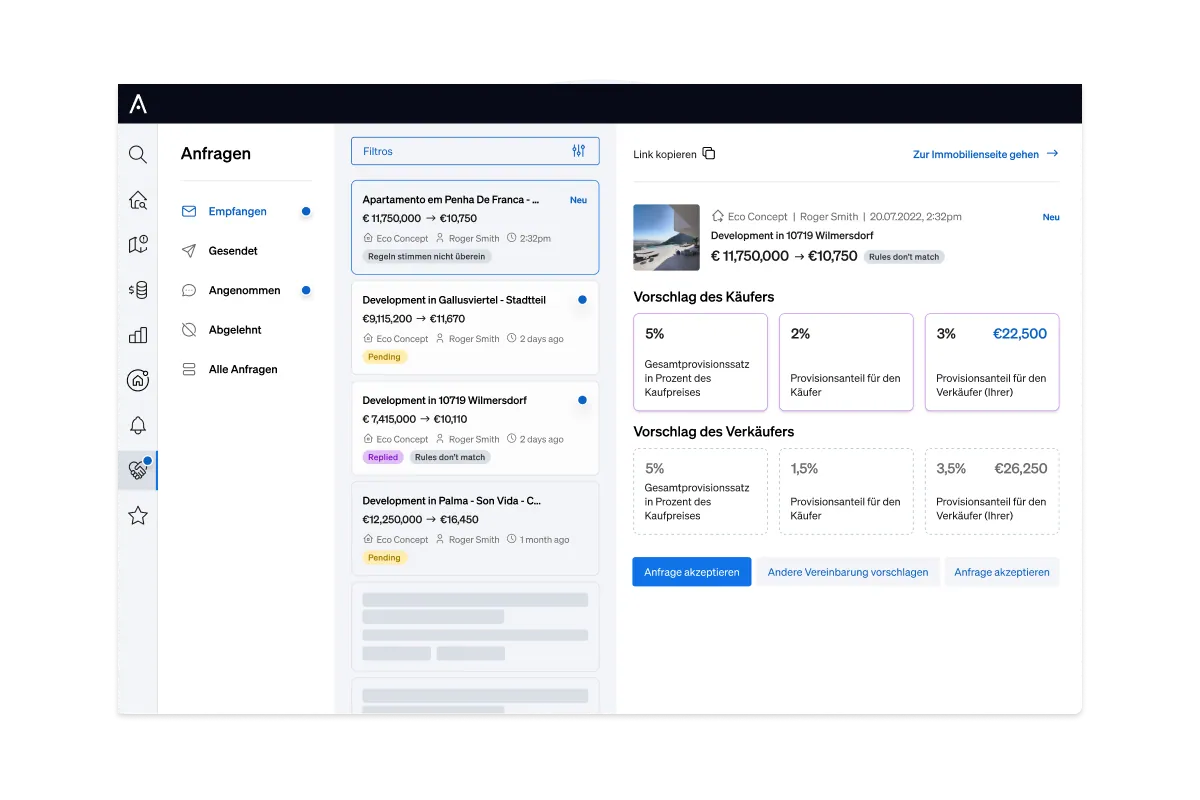The height and width of the screenshot is (800, 1200).
Task: Click the 20.07.2022, 2:32pm timestamp
Action: (x=916, y=217)
